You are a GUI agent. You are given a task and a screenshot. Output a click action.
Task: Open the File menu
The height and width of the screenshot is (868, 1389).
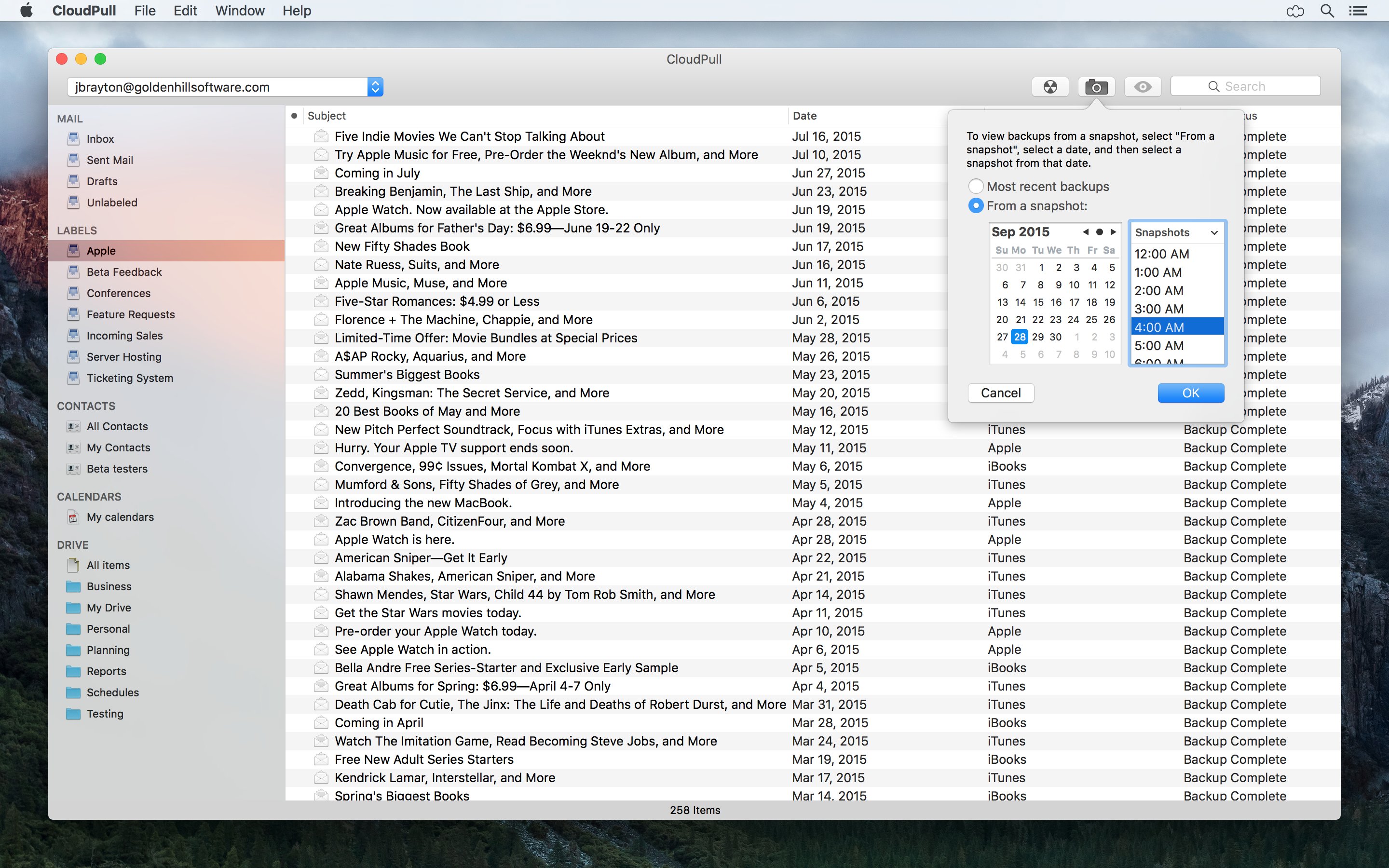coord(145,11)
